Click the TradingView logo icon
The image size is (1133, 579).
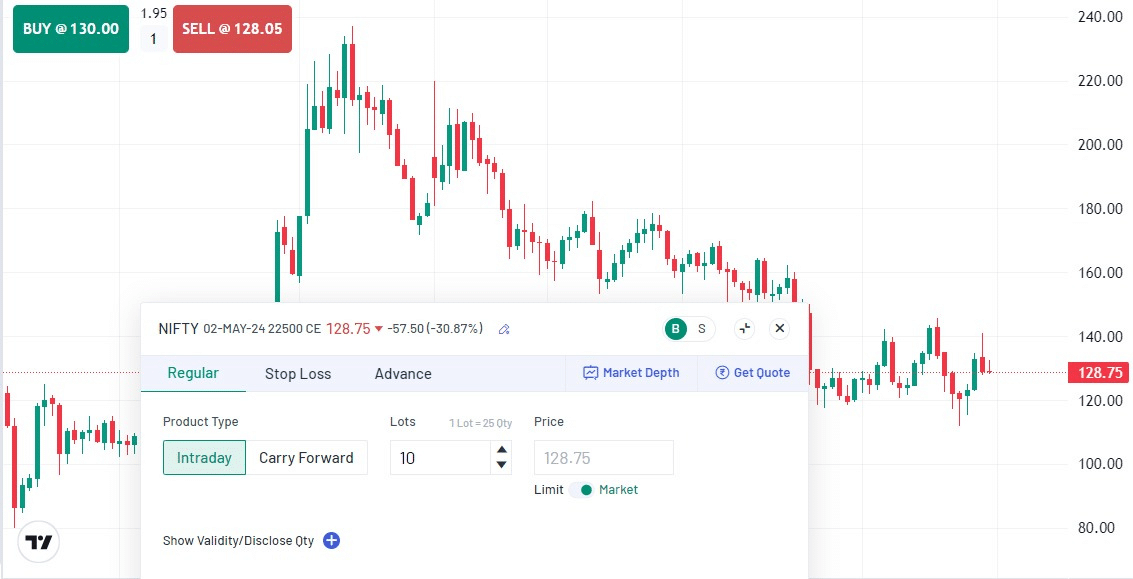[x=40, y=542]
